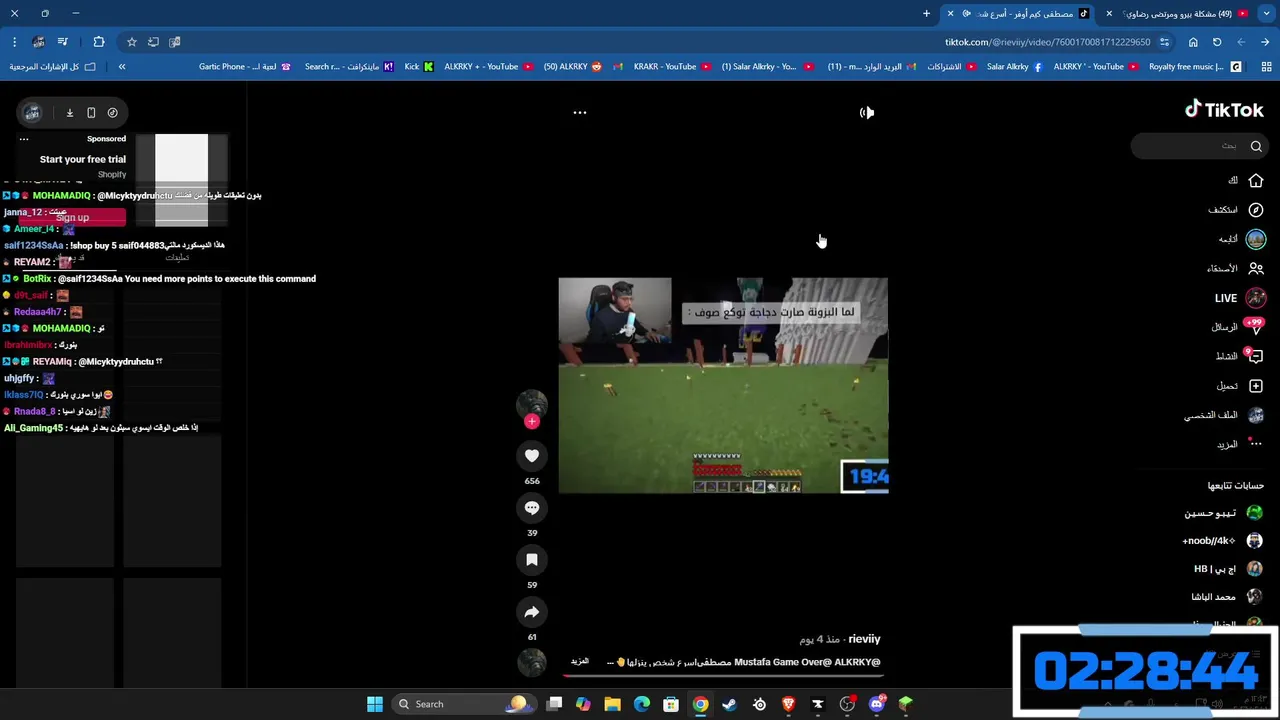
Task: Go to the TikTok home feed icon
Action: tap(1256, 181)
